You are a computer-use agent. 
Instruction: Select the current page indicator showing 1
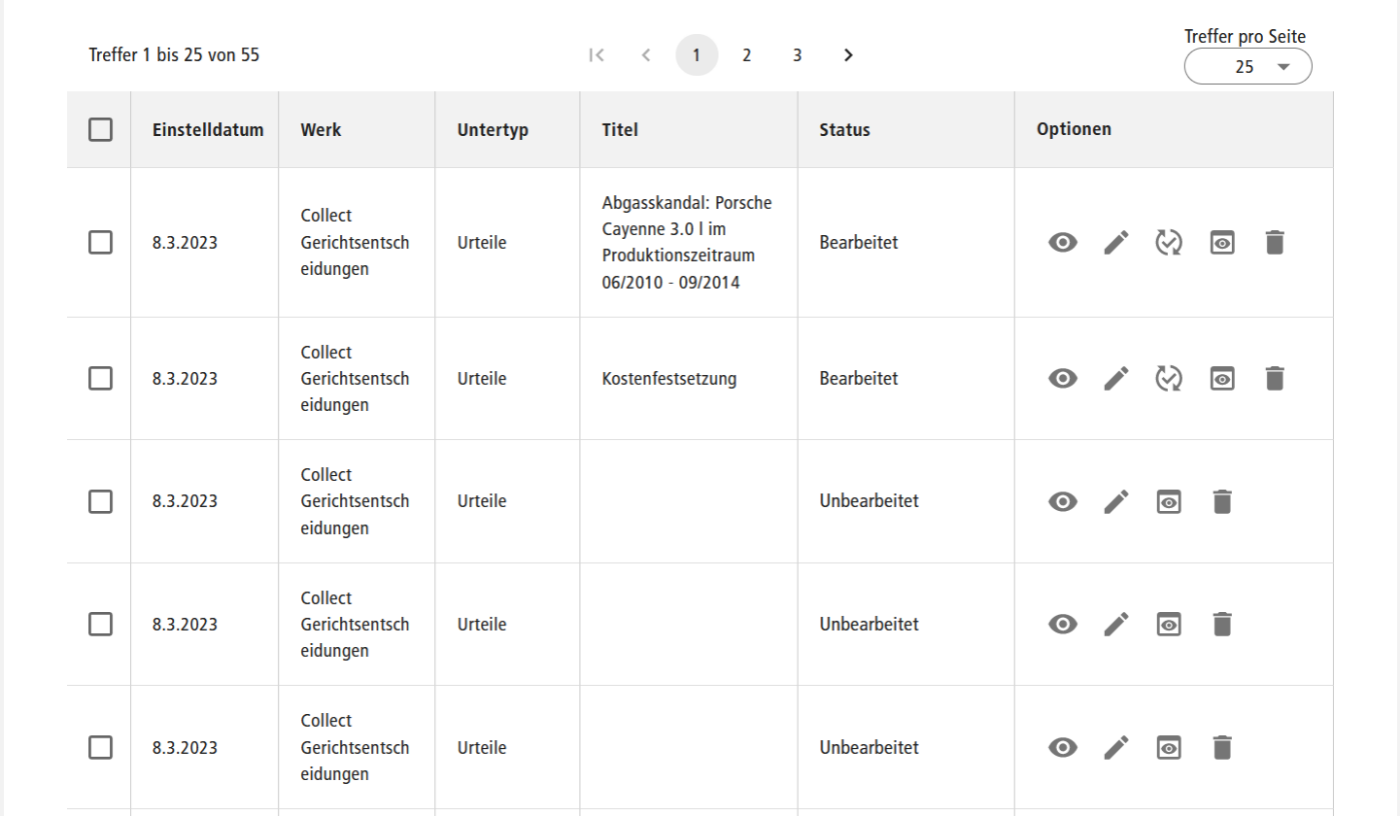[698, 55]
